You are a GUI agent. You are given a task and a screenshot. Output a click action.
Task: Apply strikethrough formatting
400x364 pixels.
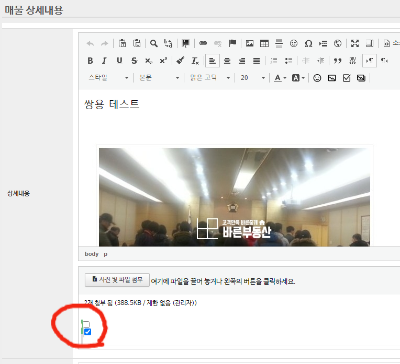point(134,61)
